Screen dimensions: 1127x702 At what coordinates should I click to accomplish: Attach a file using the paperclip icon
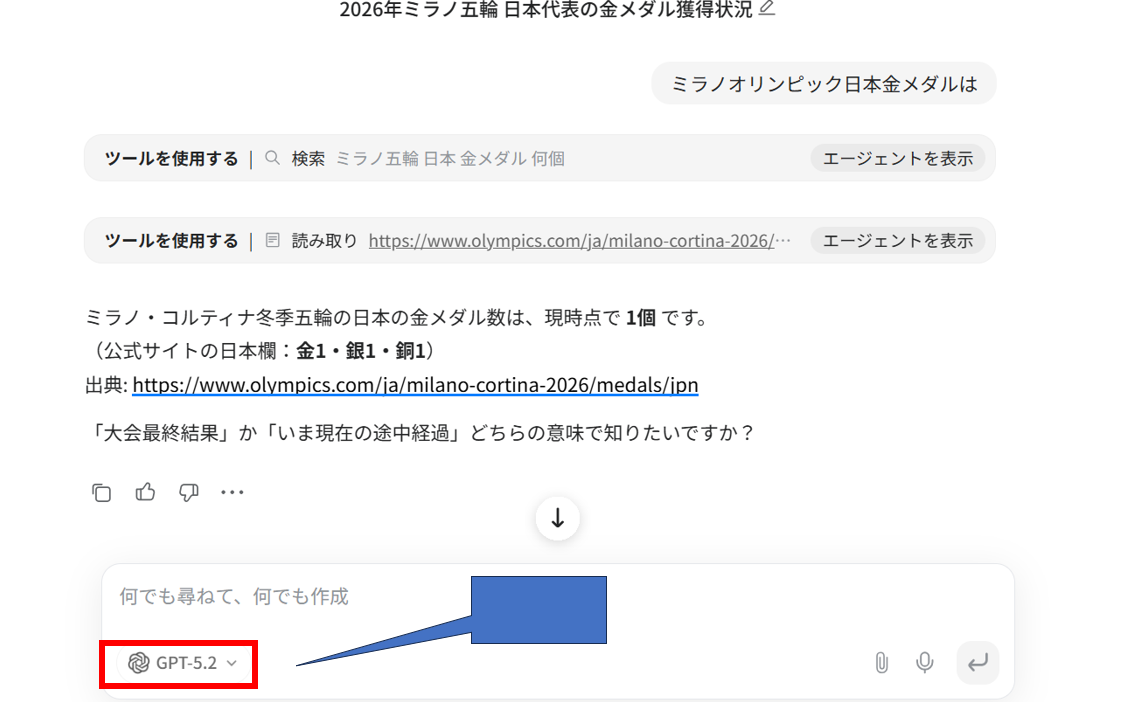point(881,662)
